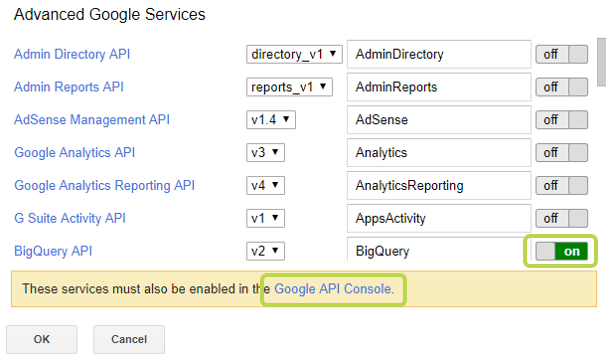
Task: Confirm with the OK button
Action: (x=42, y=339)
